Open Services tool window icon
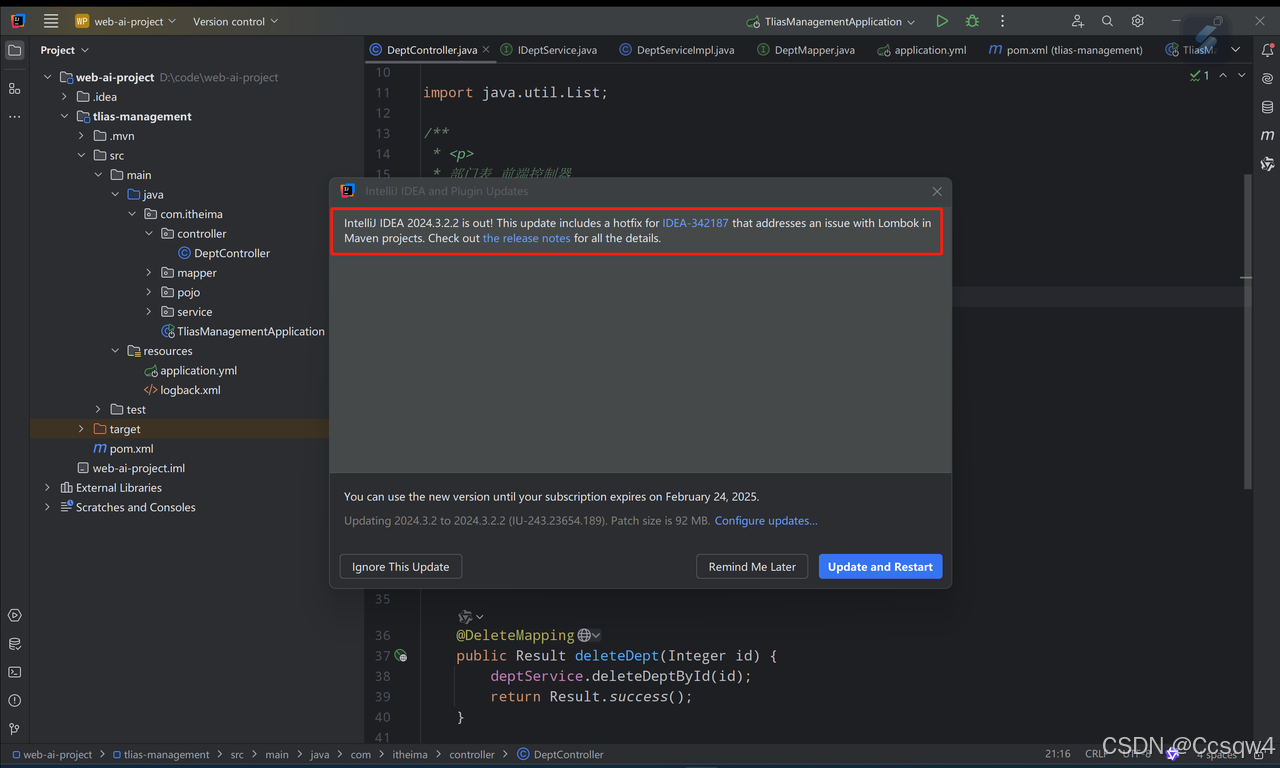This screenshot has height=768, width=1280. 14,616
